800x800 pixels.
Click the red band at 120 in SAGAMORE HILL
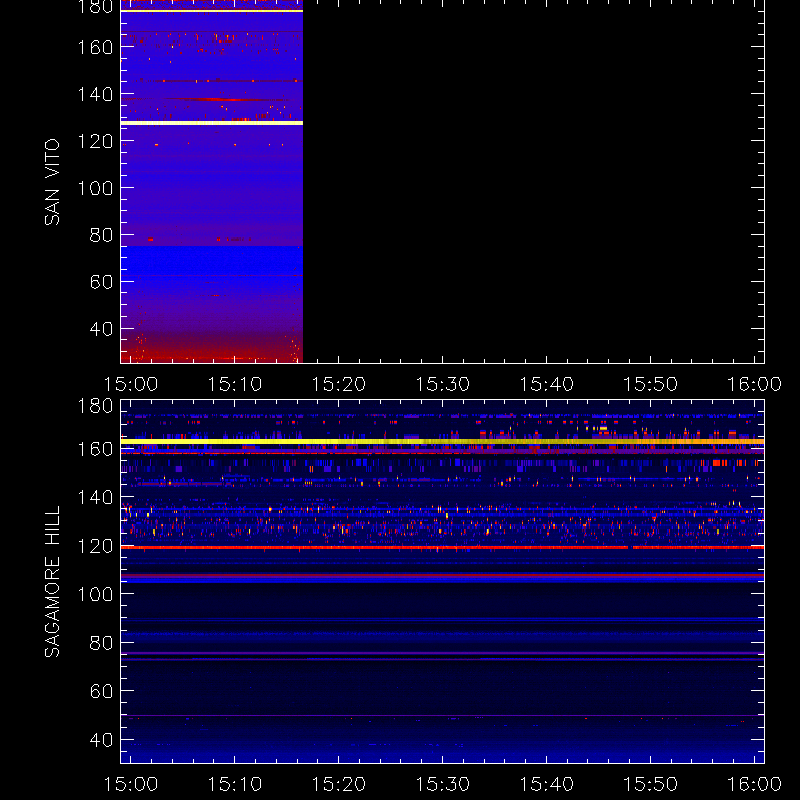coord(442,547)
